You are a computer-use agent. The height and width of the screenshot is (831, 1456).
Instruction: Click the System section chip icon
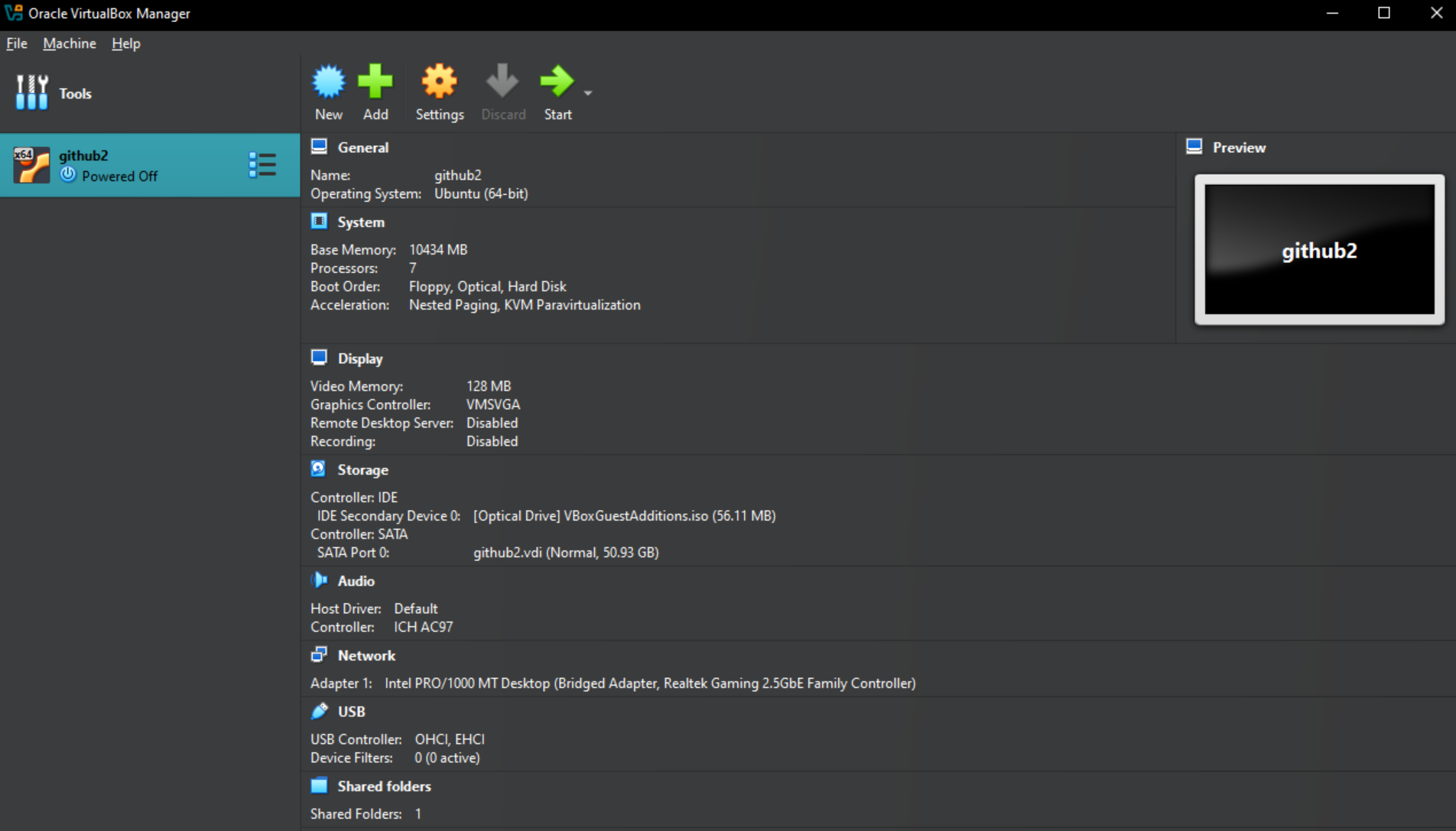319,221
